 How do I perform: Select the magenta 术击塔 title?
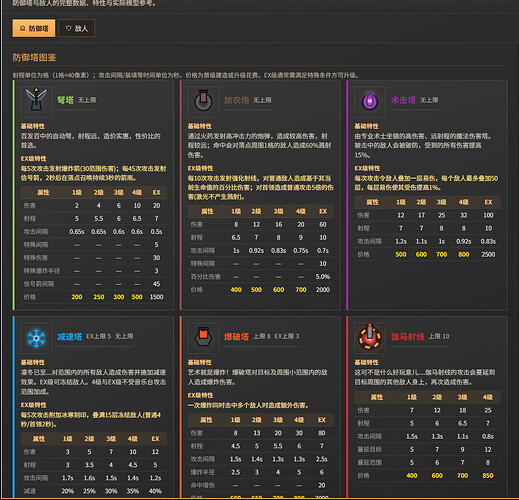[403, 100]
